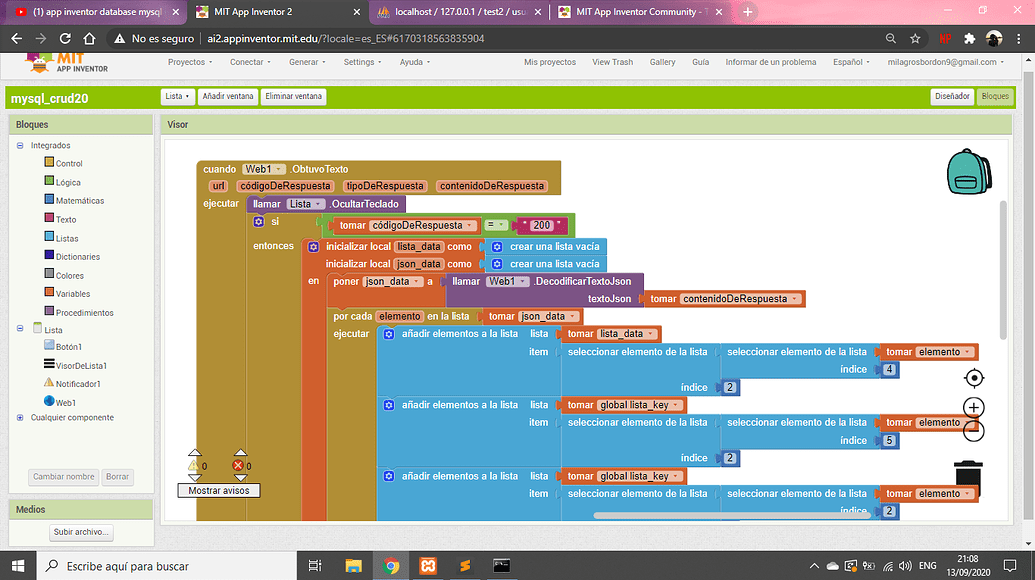Open mutator gear on 'si' block

point(259,221)
